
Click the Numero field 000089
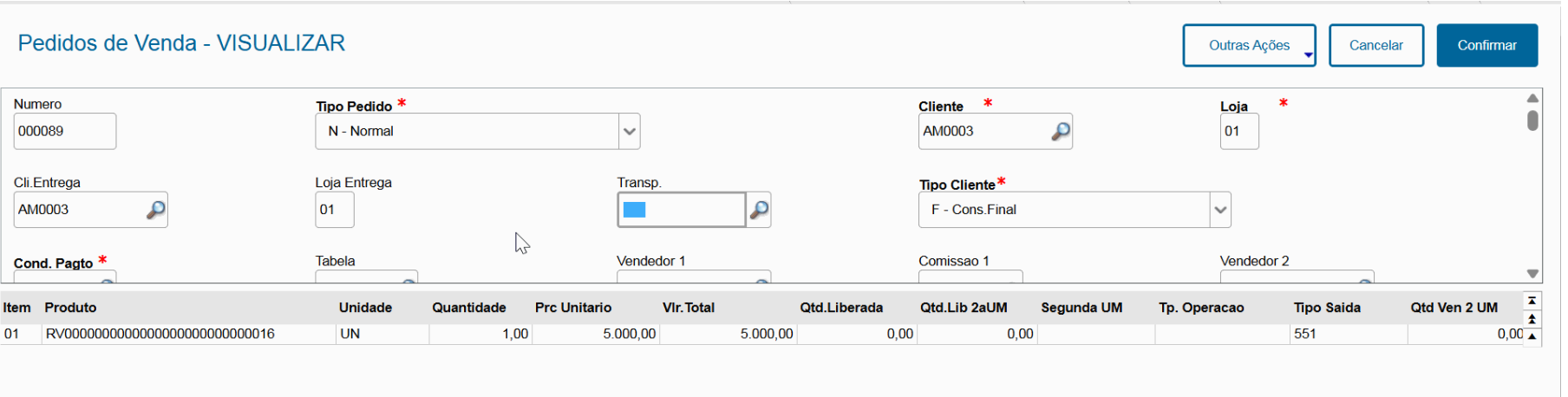[64, 132]
